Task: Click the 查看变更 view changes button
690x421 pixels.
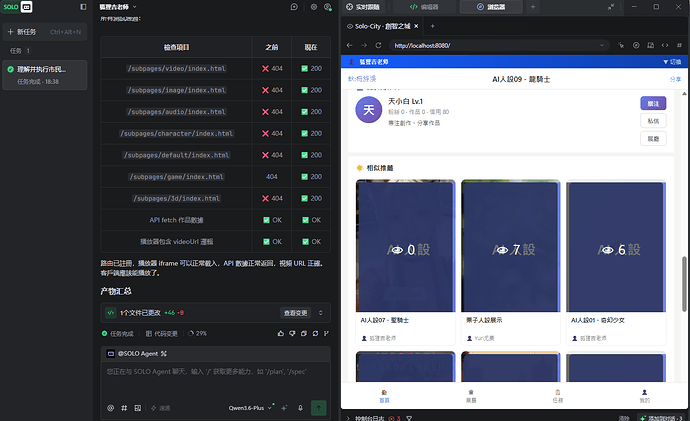Action: (x=295, y=313)
